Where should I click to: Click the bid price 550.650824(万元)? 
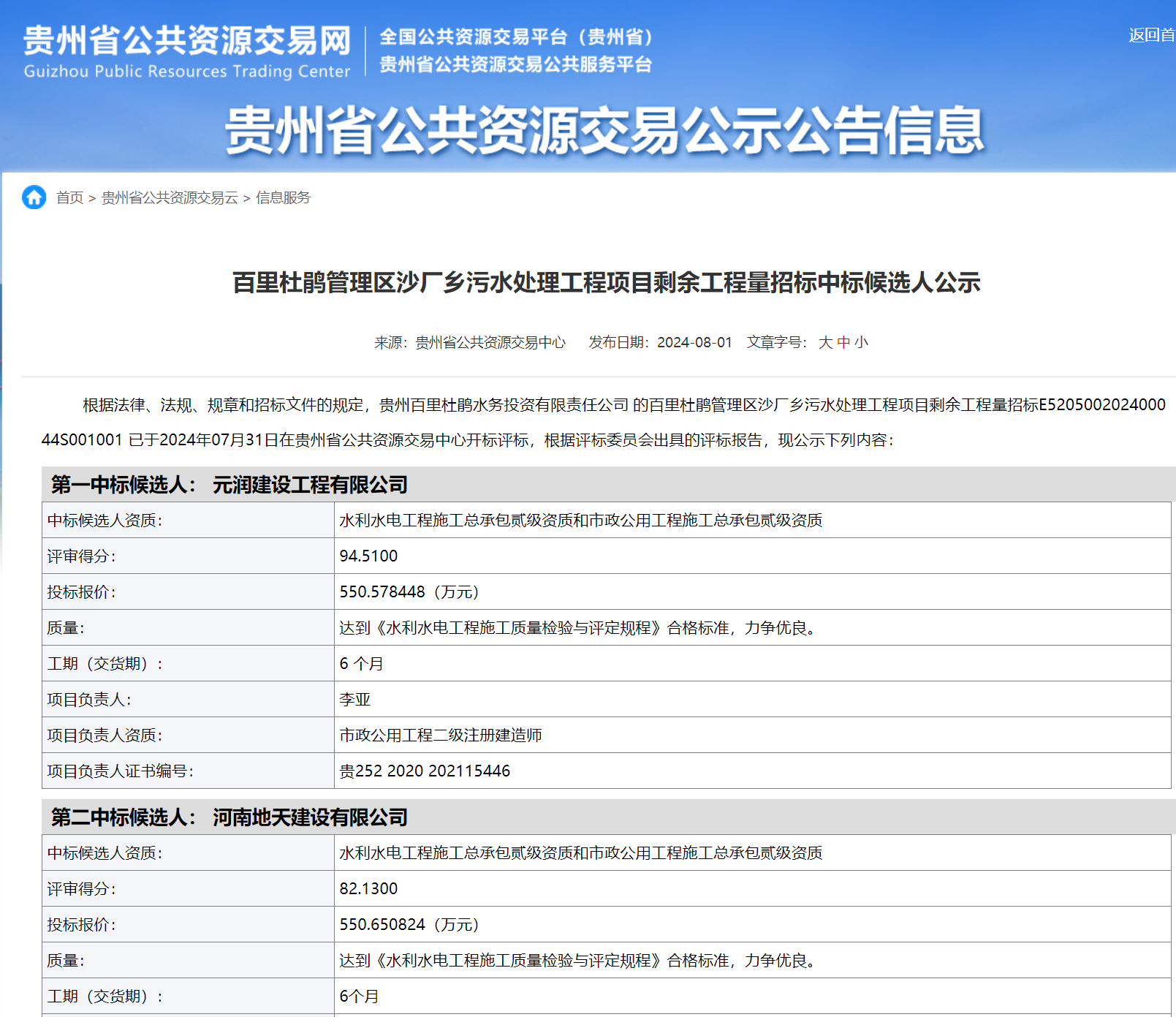(x=409, y=924)
